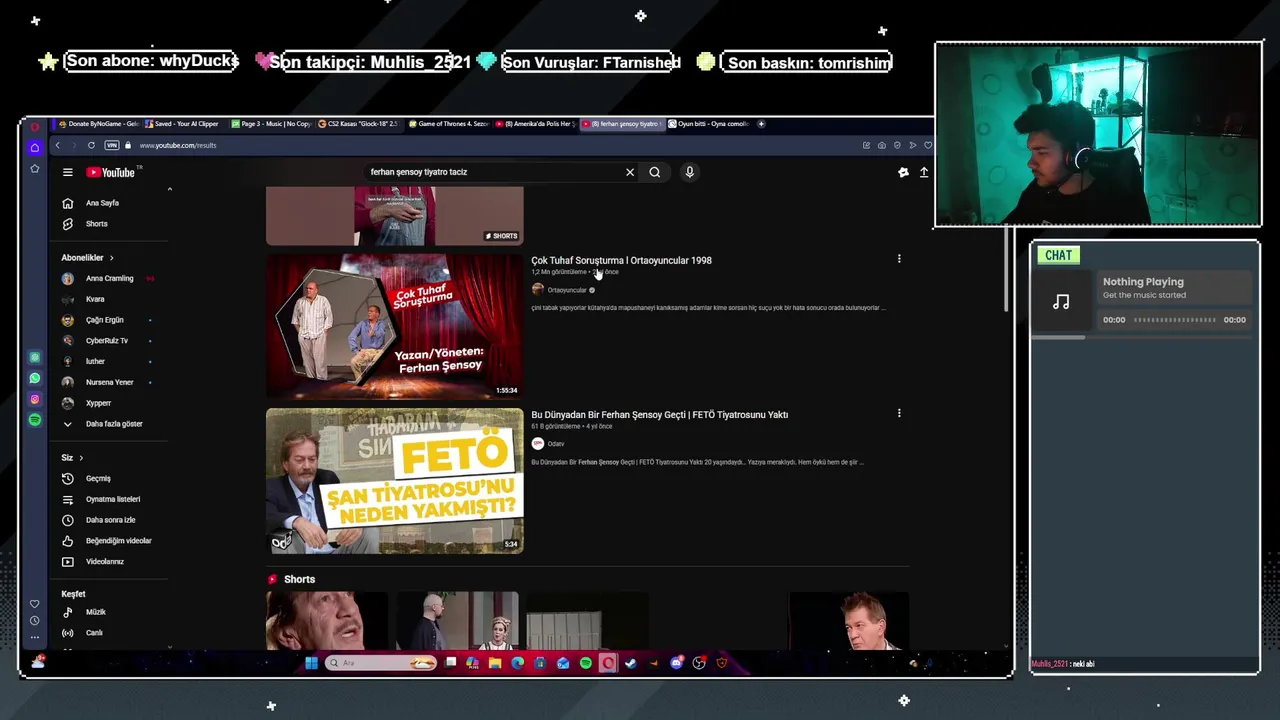Expand the Siz section

[x=72, y=458]
